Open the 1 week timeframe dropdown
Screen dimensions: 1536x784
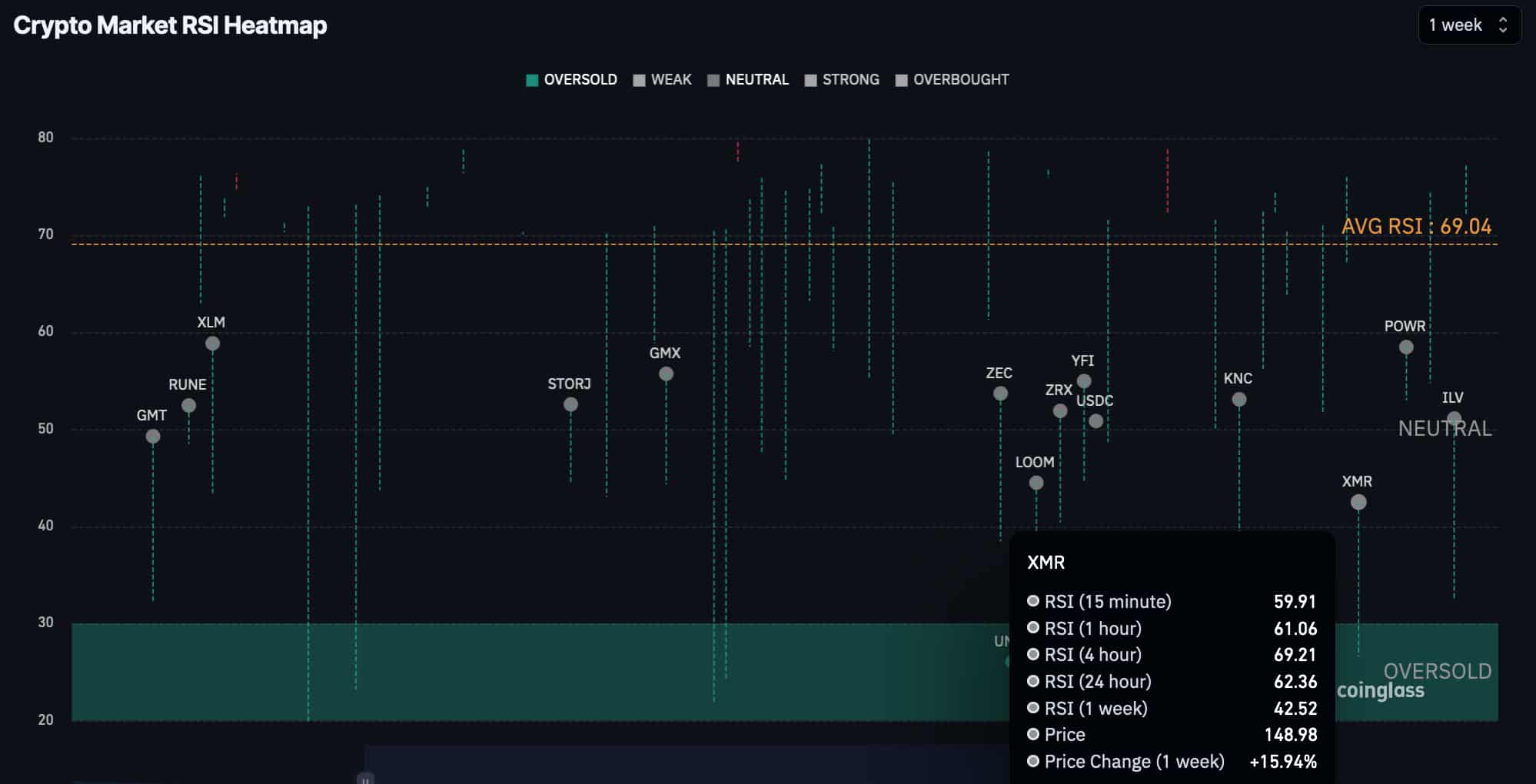1455,25
